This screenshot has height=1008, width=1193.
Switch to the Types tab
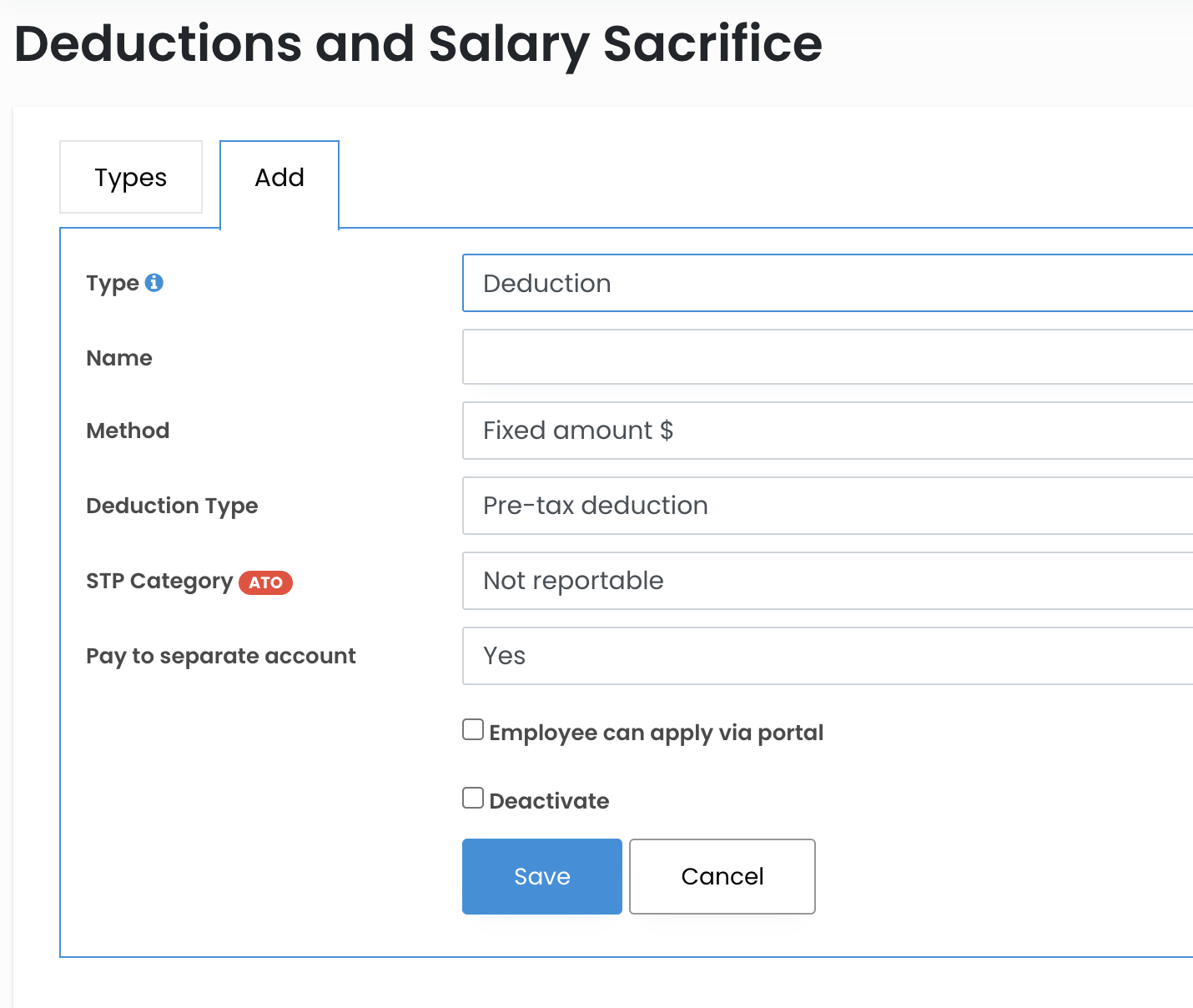[x=131, y=178]
